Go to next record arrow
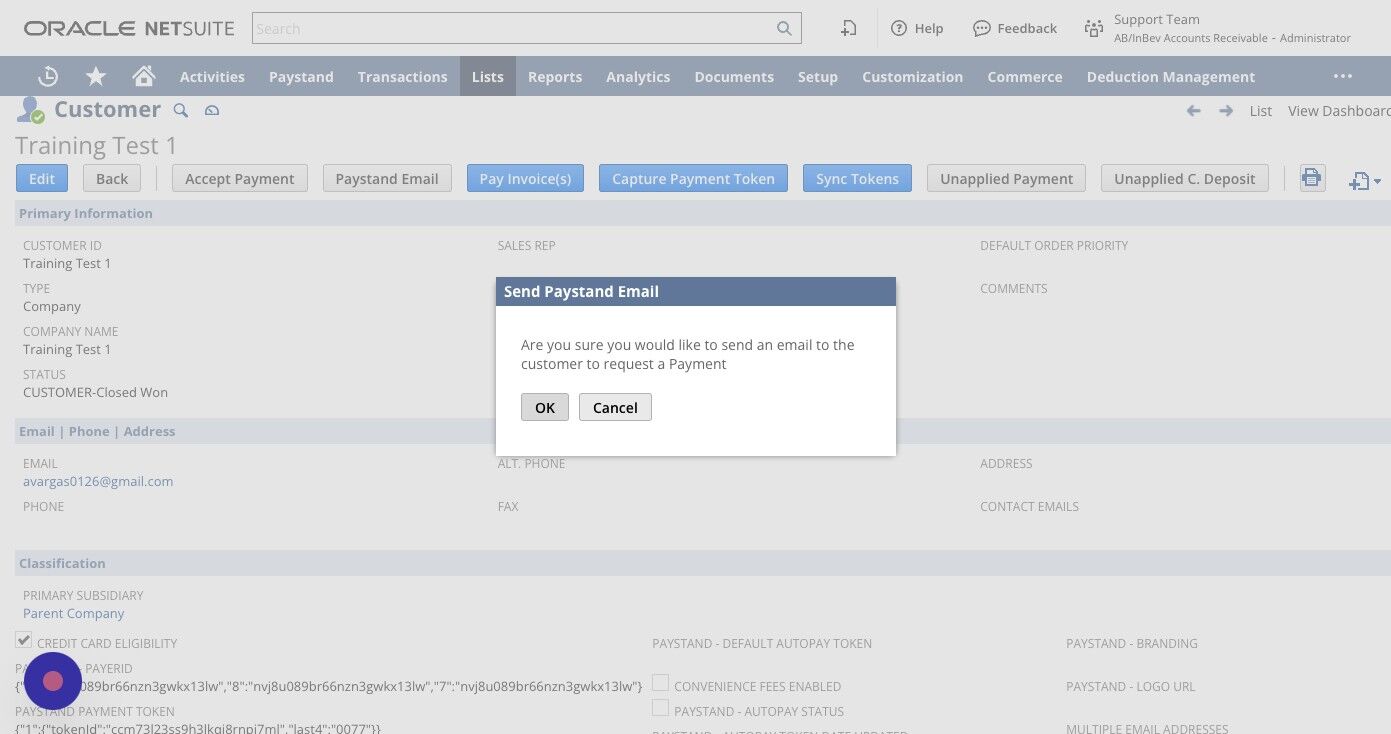Viewport: 1391px width, 734px height. click(1226, 111)
